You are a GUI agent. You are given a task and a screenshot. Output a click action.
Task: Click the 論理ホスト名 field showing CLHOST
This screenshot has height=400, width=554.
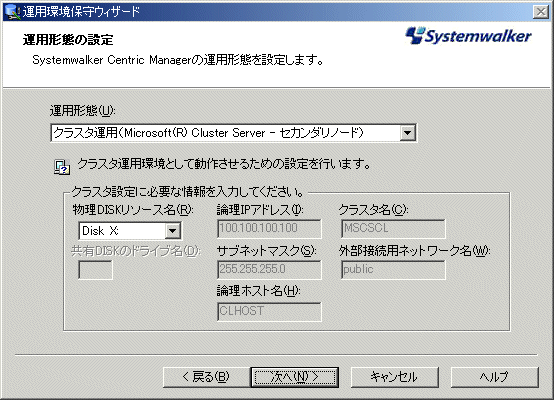[x=269, y=311]
